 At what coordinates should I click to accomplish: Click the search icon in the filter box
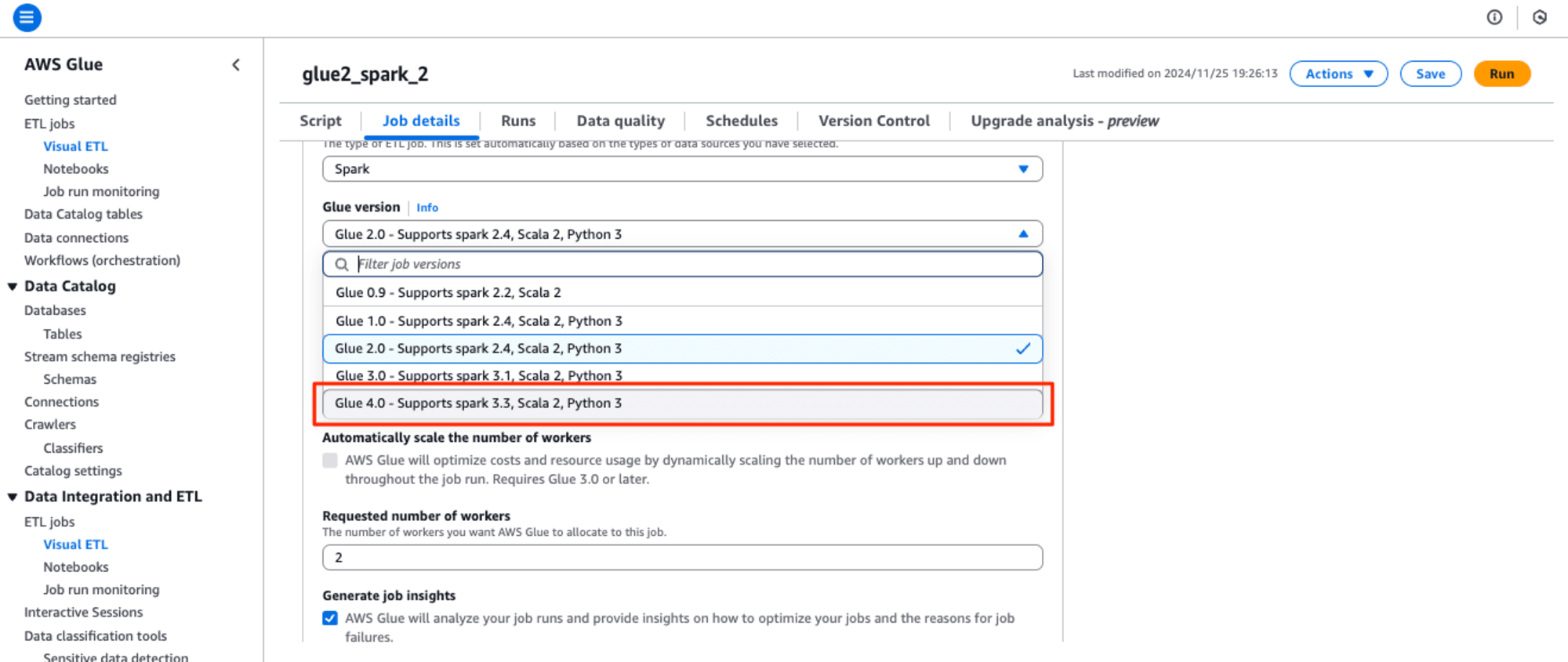(x=342, y=265)
